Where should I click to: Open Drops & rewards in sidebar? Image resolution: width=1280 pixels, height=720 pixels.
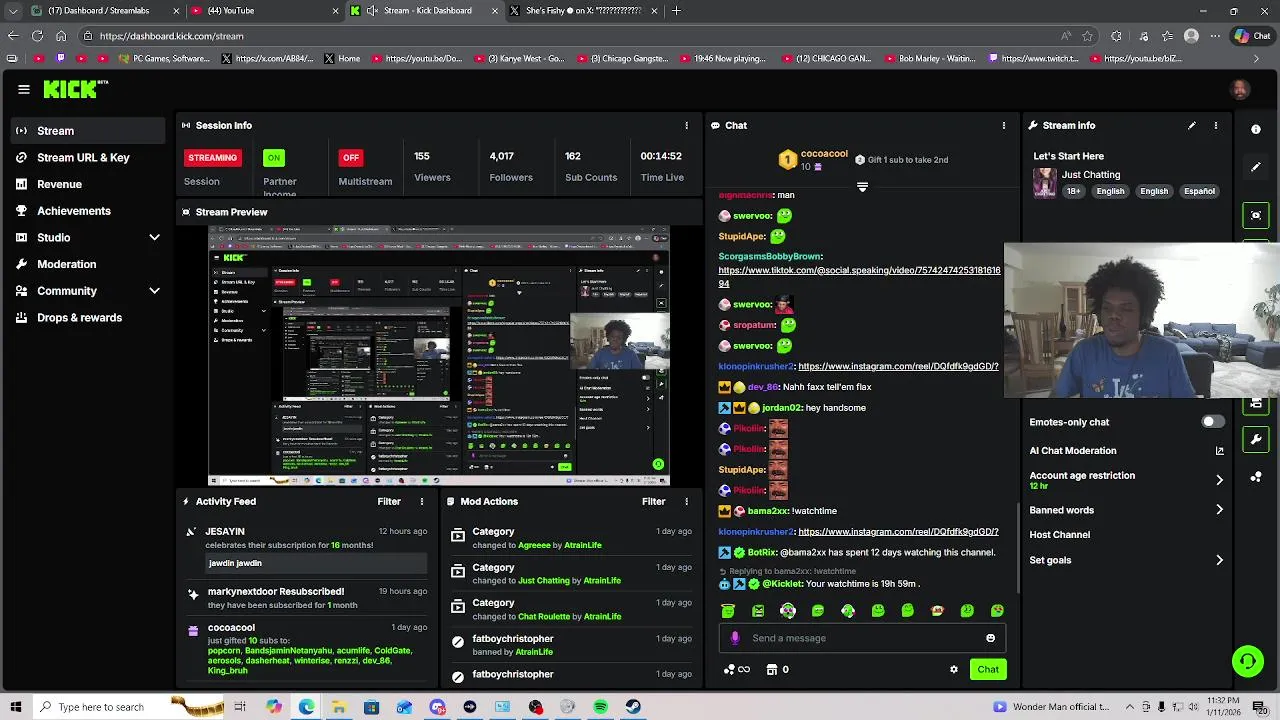88,318
